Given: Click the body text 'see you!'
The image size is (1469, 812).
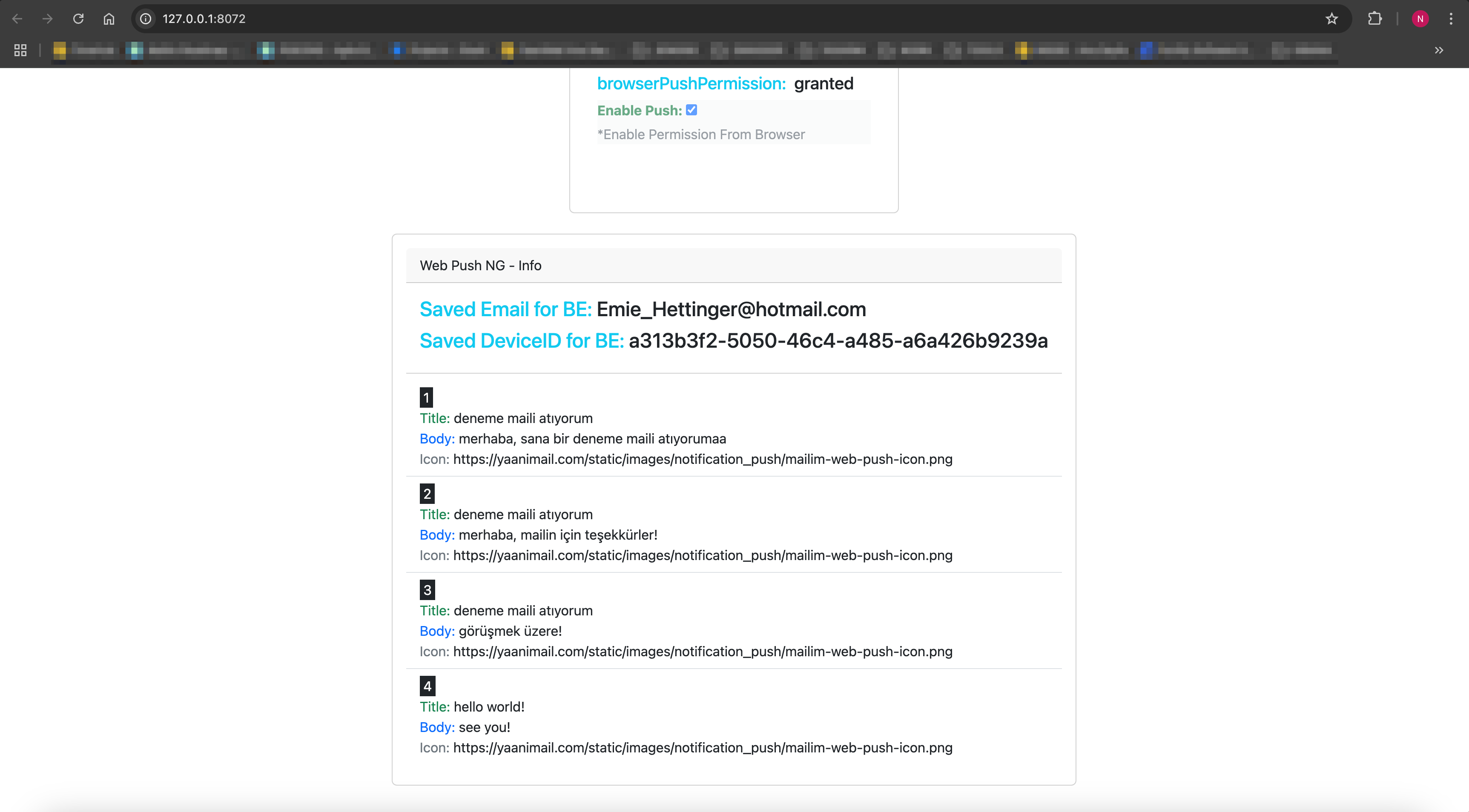Looking at the screenshot, I should point(484,728).
